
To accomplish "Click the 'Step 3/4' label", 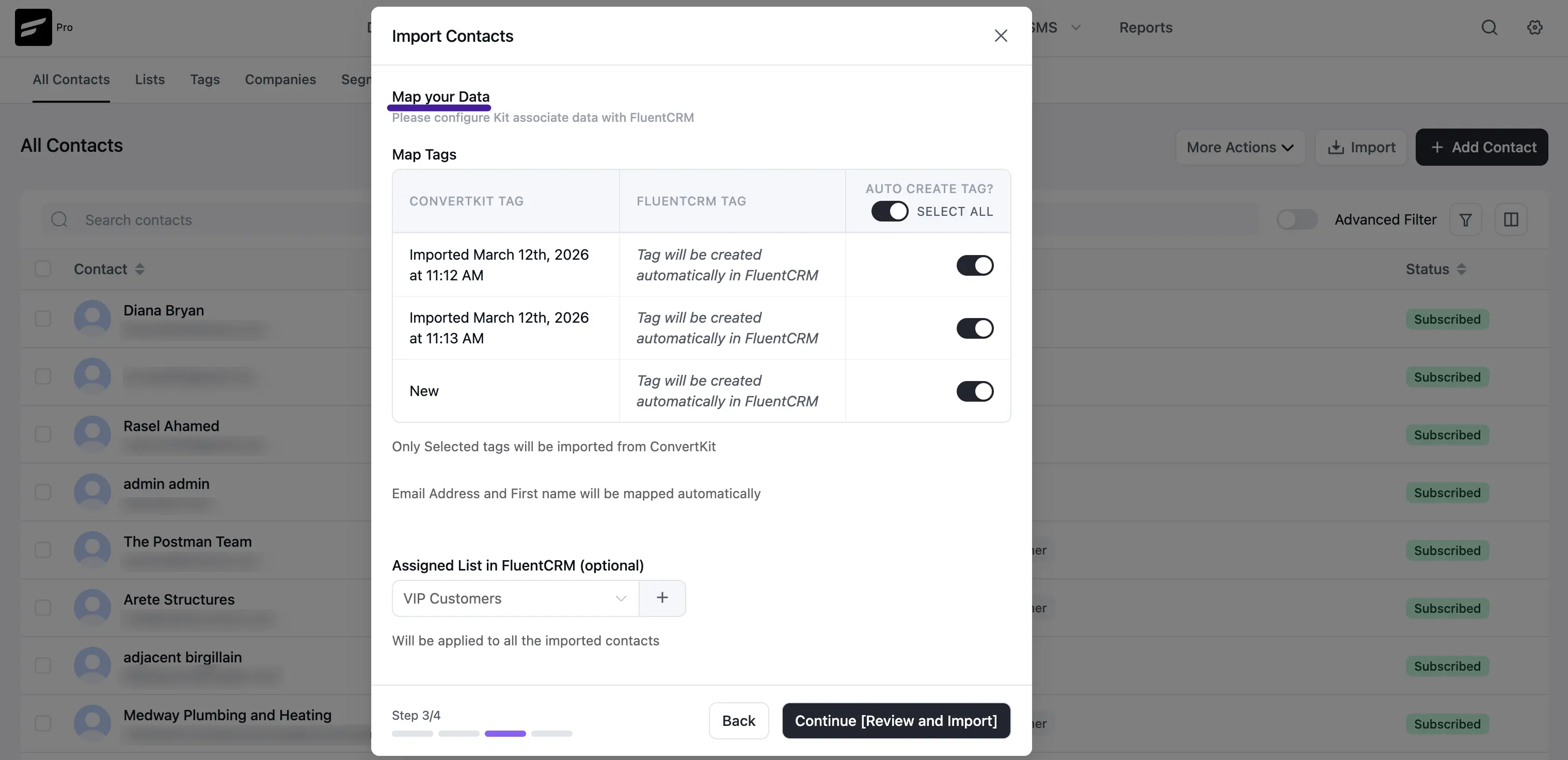I will pos(416,716).
